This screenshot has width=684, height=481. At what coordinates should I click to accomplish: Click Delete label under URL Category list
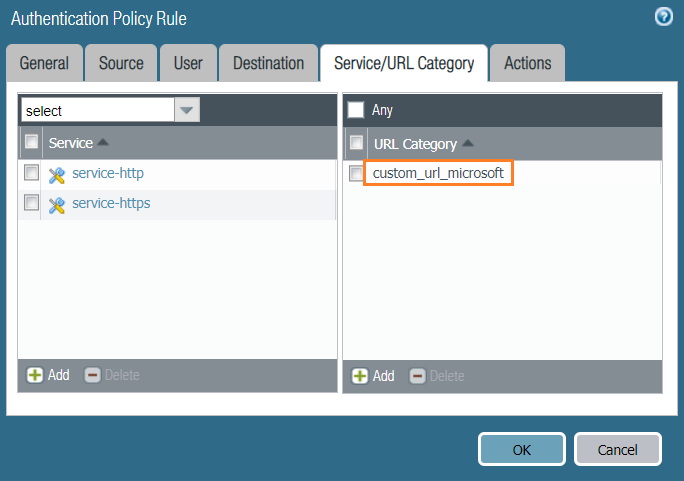pos(447,376)
